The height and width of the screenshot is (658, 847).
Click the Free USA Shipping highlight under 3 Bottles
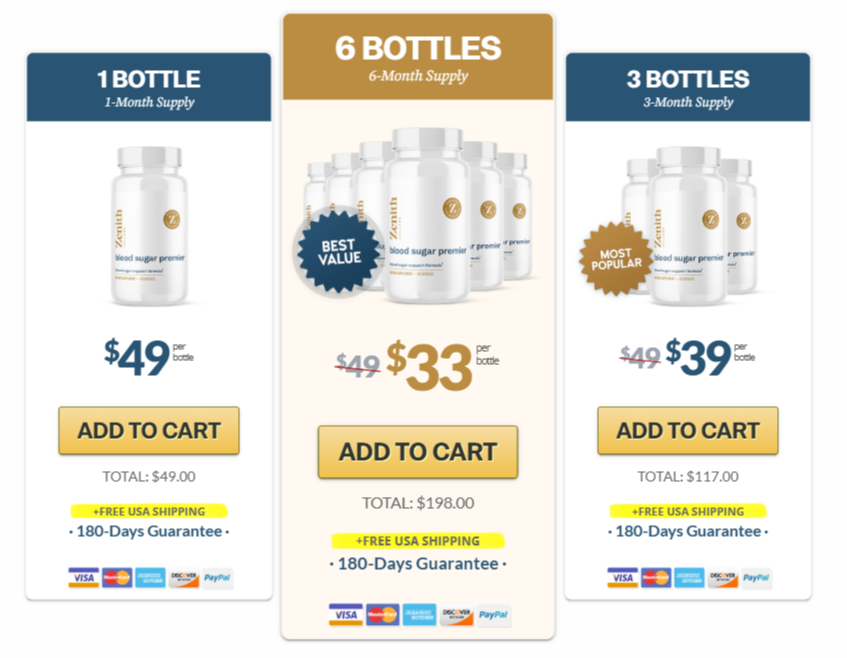click(687, 511)
